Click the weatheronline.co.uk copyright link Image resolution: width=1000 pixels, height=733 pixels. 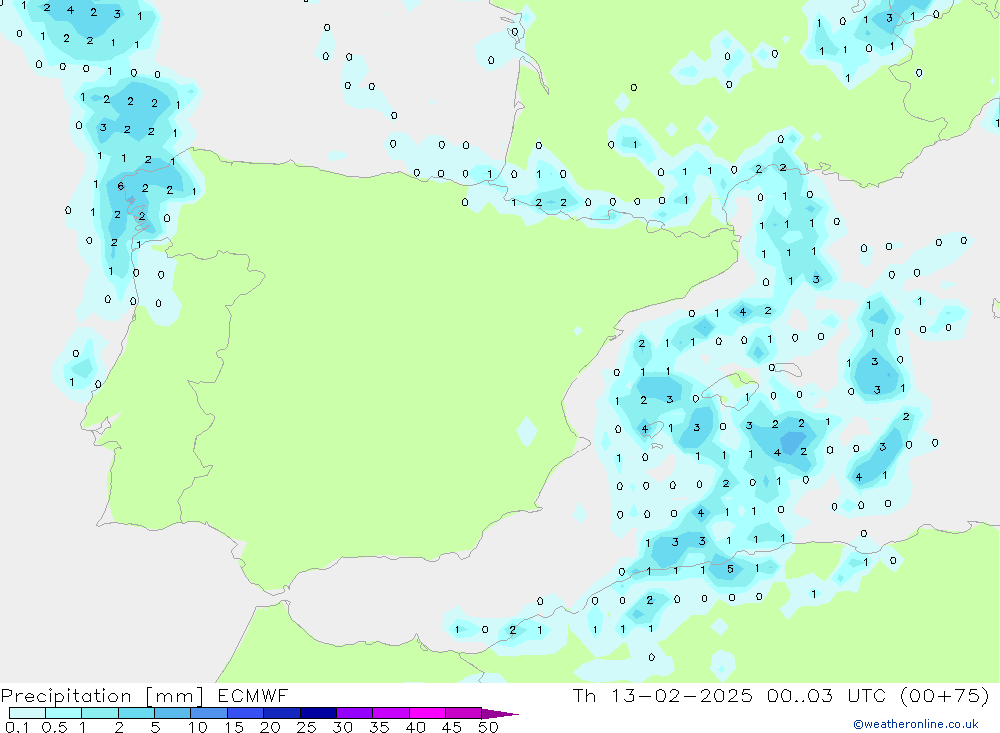coord(915,724)
